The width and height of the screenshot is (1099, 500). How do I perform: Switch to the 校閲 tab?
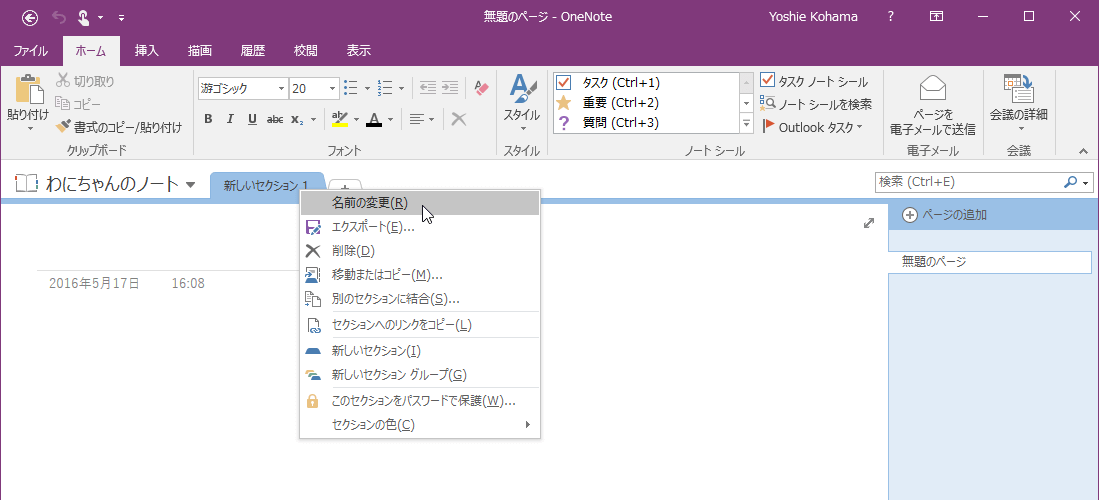pos(306,50)
